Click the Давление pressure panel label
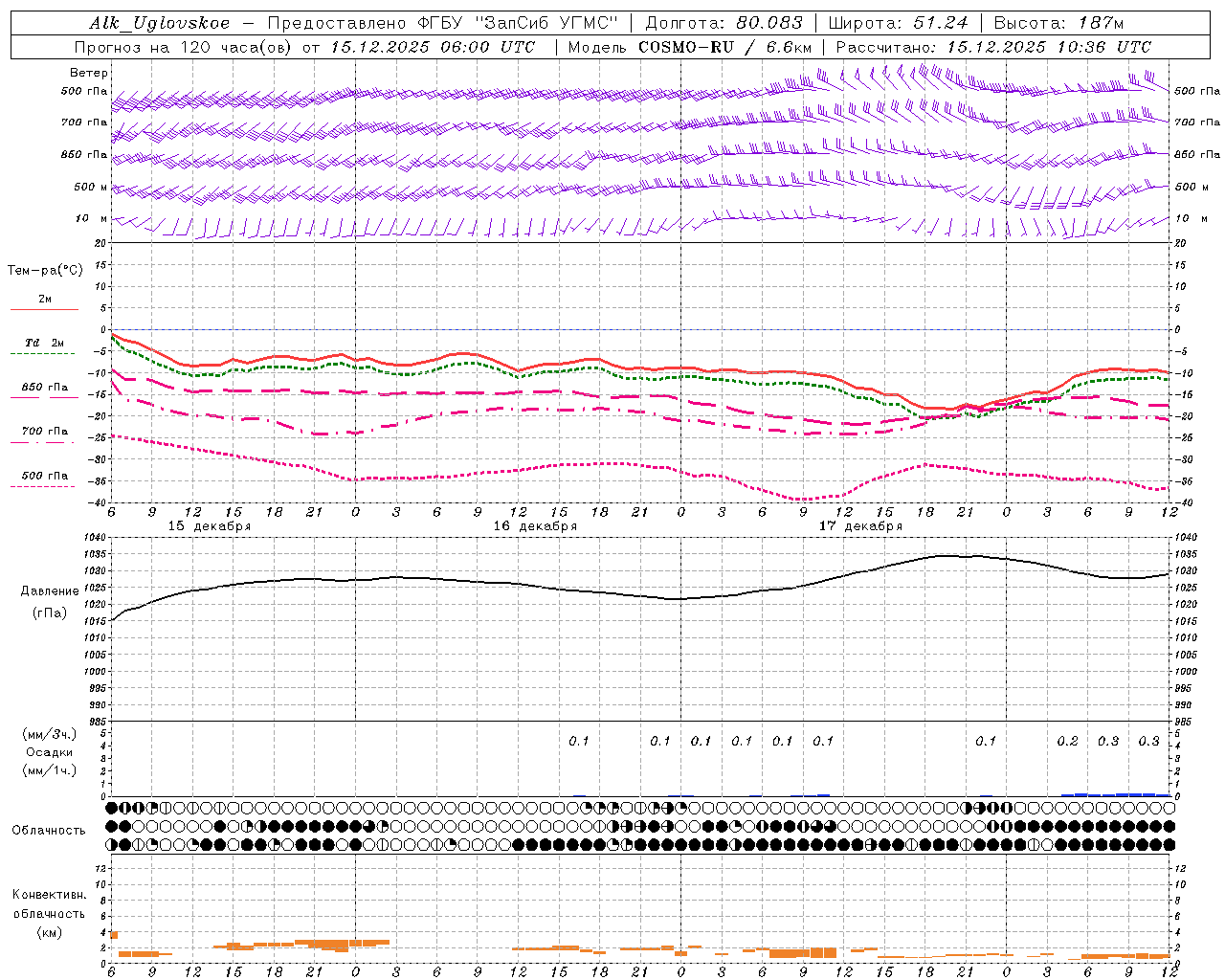This screenshot has width=1225, height=980. point(50,591)
